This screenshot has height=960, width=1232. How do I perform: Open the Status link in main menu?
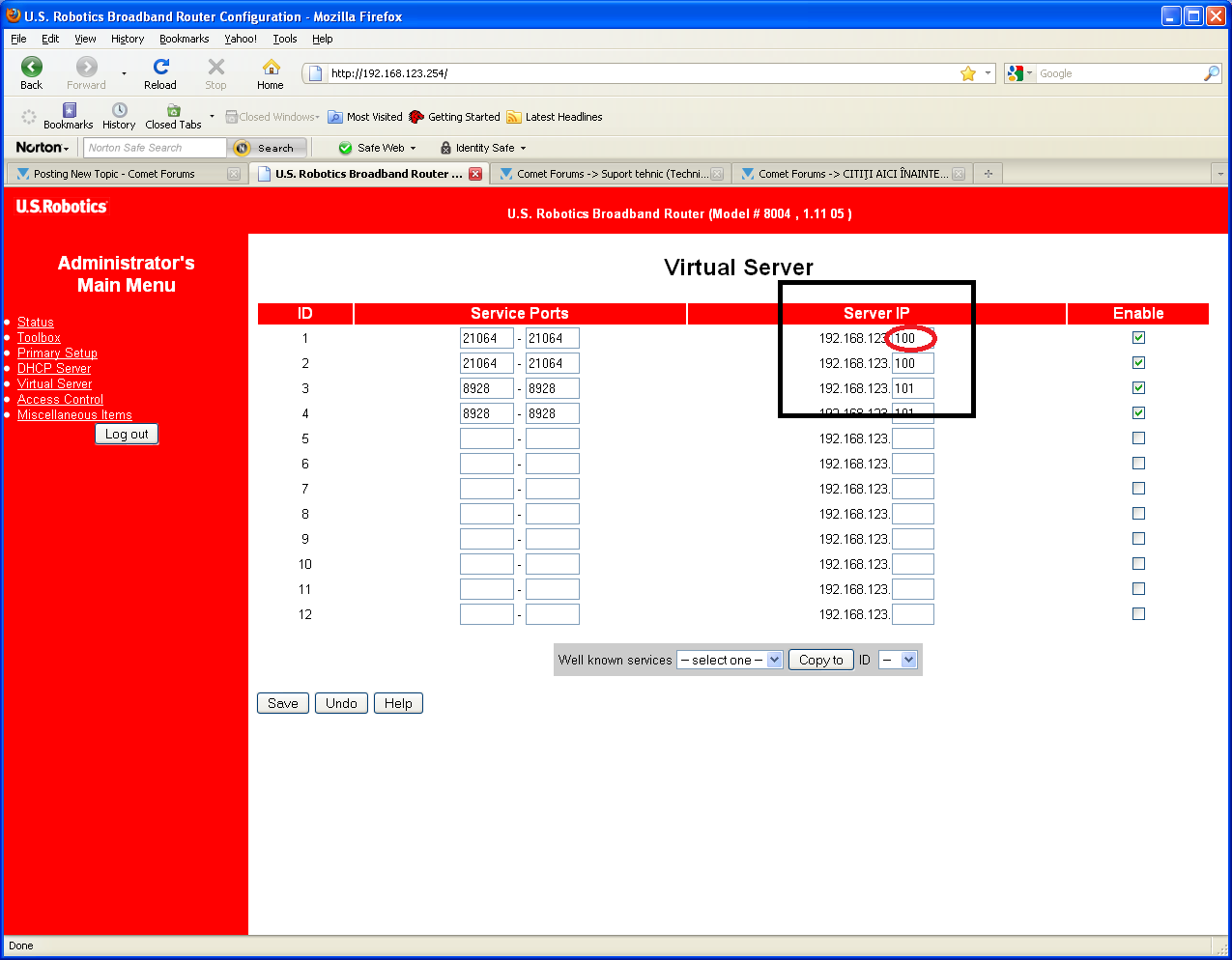pyautogui.click(x=36, y=322)
